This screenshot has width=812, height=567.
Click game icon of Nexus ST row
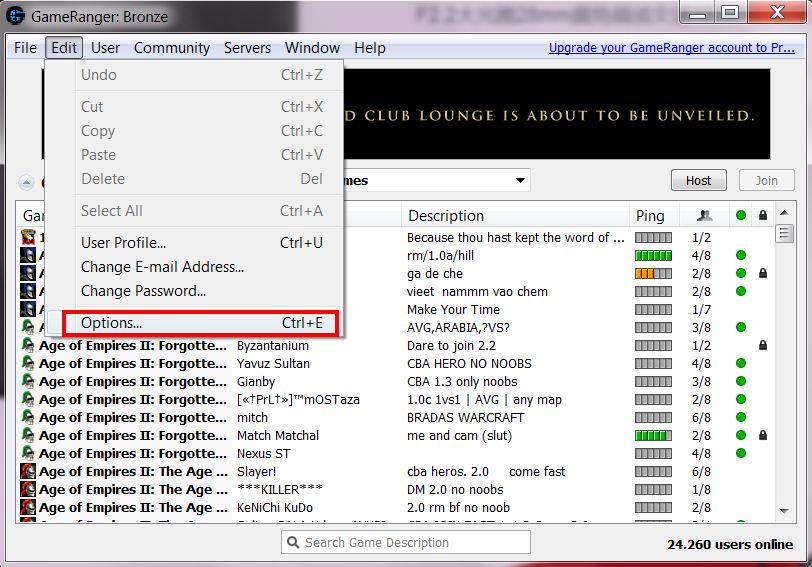point(28,453)
